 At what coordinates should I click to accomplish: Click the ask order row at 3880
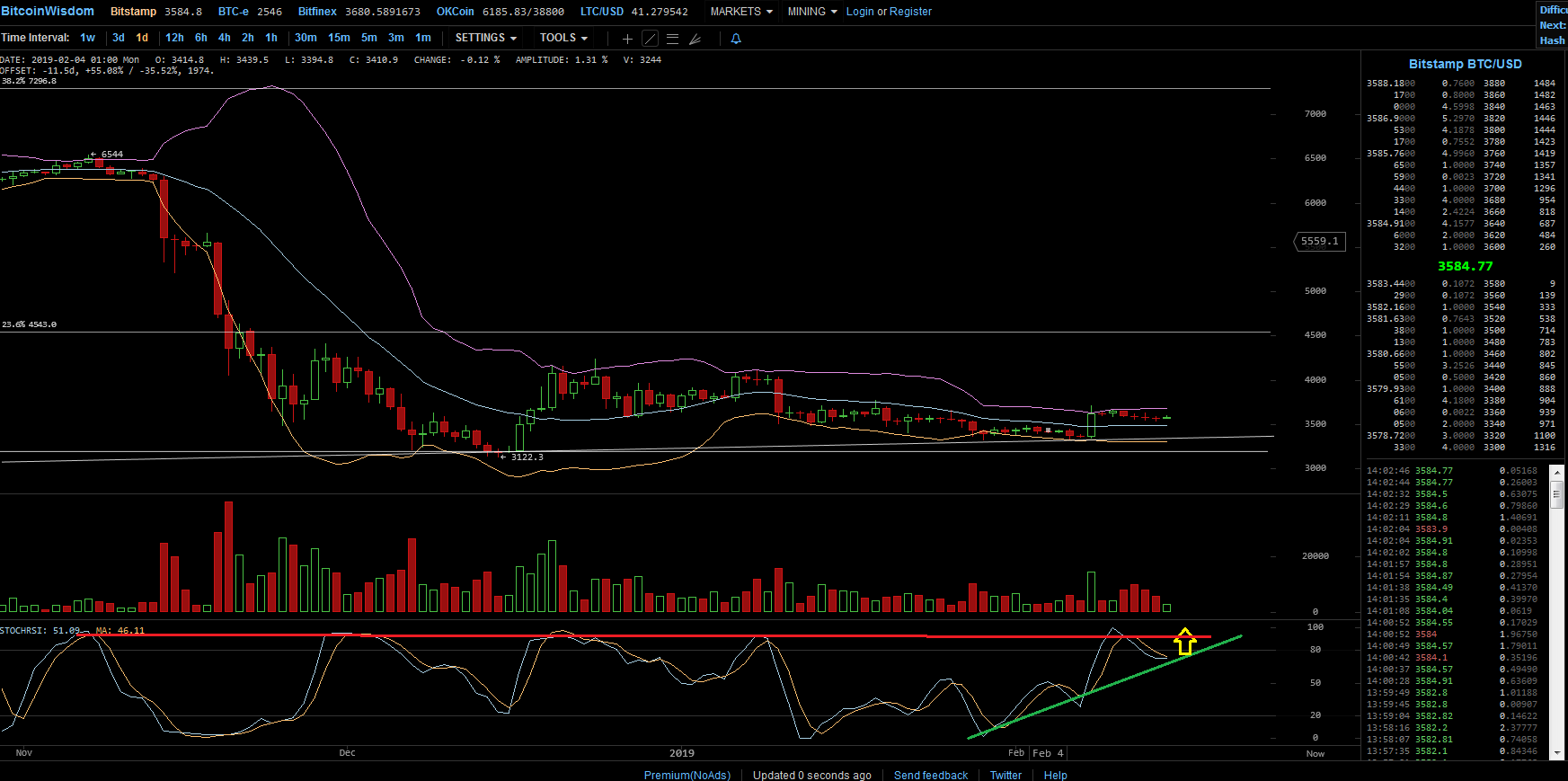pyautogui.click(x=1461, y=84)
